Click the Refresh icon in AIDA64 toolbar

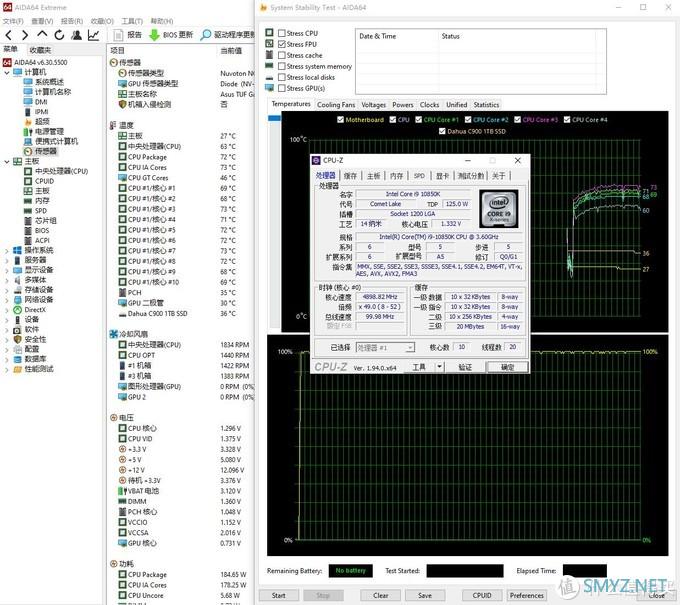coord(59,35)
